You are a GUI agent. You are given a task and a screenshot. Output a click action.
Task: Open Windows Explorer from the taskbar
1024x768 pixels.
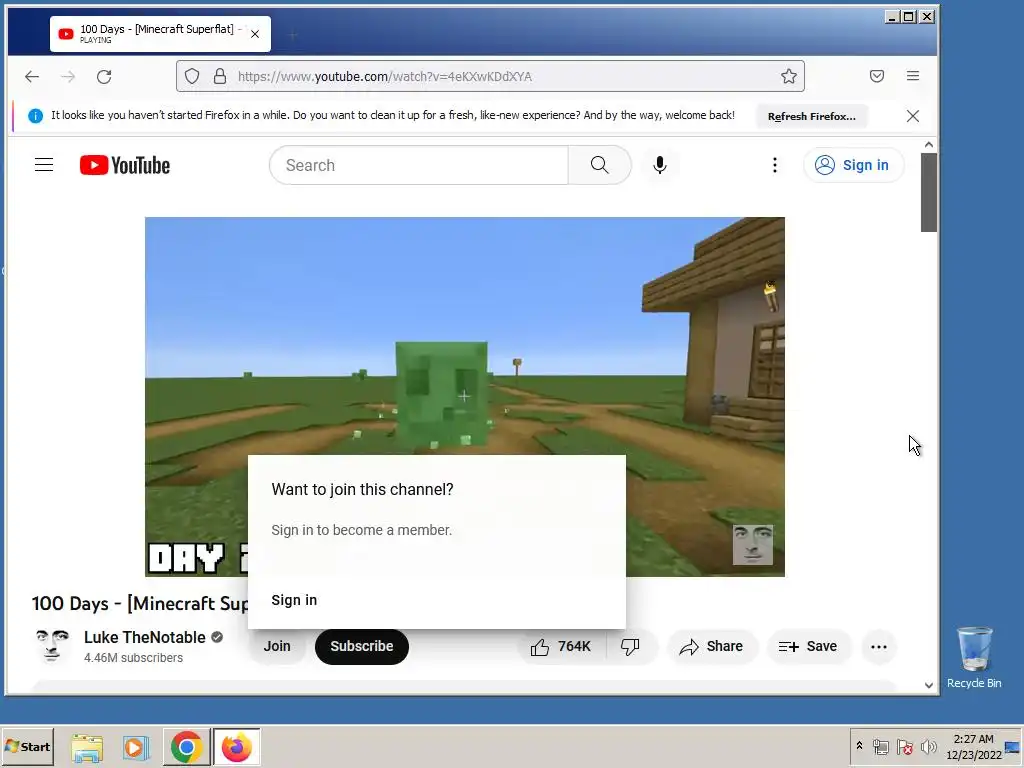click(87, 747)
